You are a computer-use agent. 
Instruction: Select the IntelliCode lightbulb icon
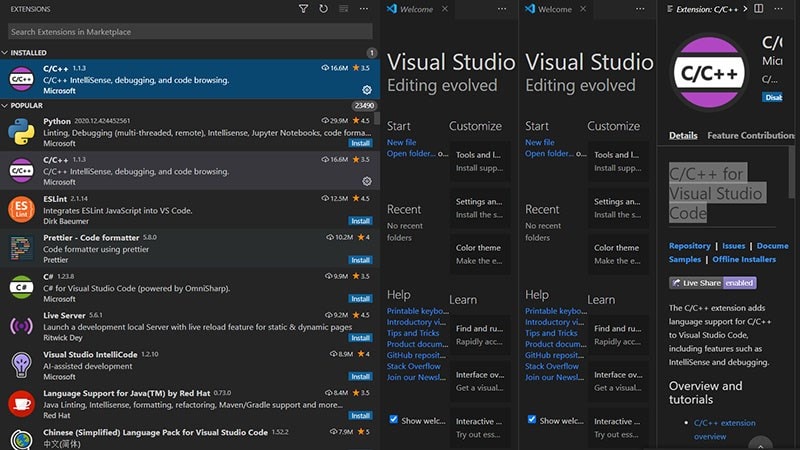point(21,365)
